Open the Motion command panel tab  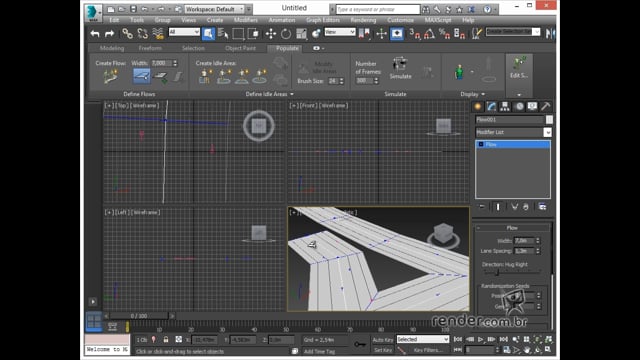(519, 107)
